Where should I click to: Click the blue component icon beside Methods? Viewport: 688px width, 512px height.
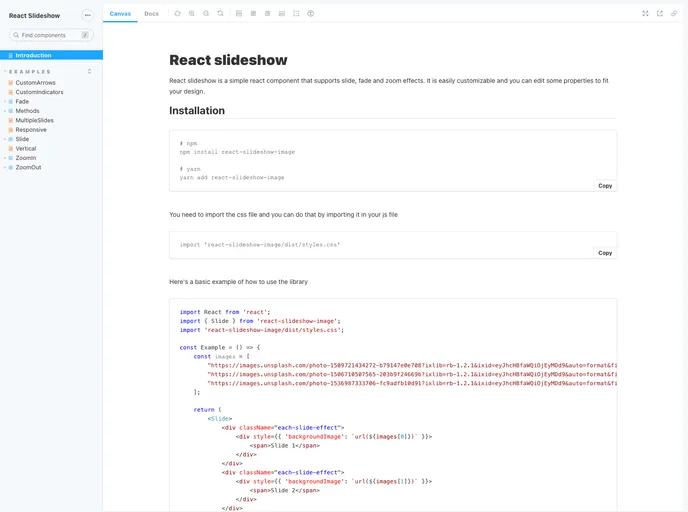[x=11, y=111]
